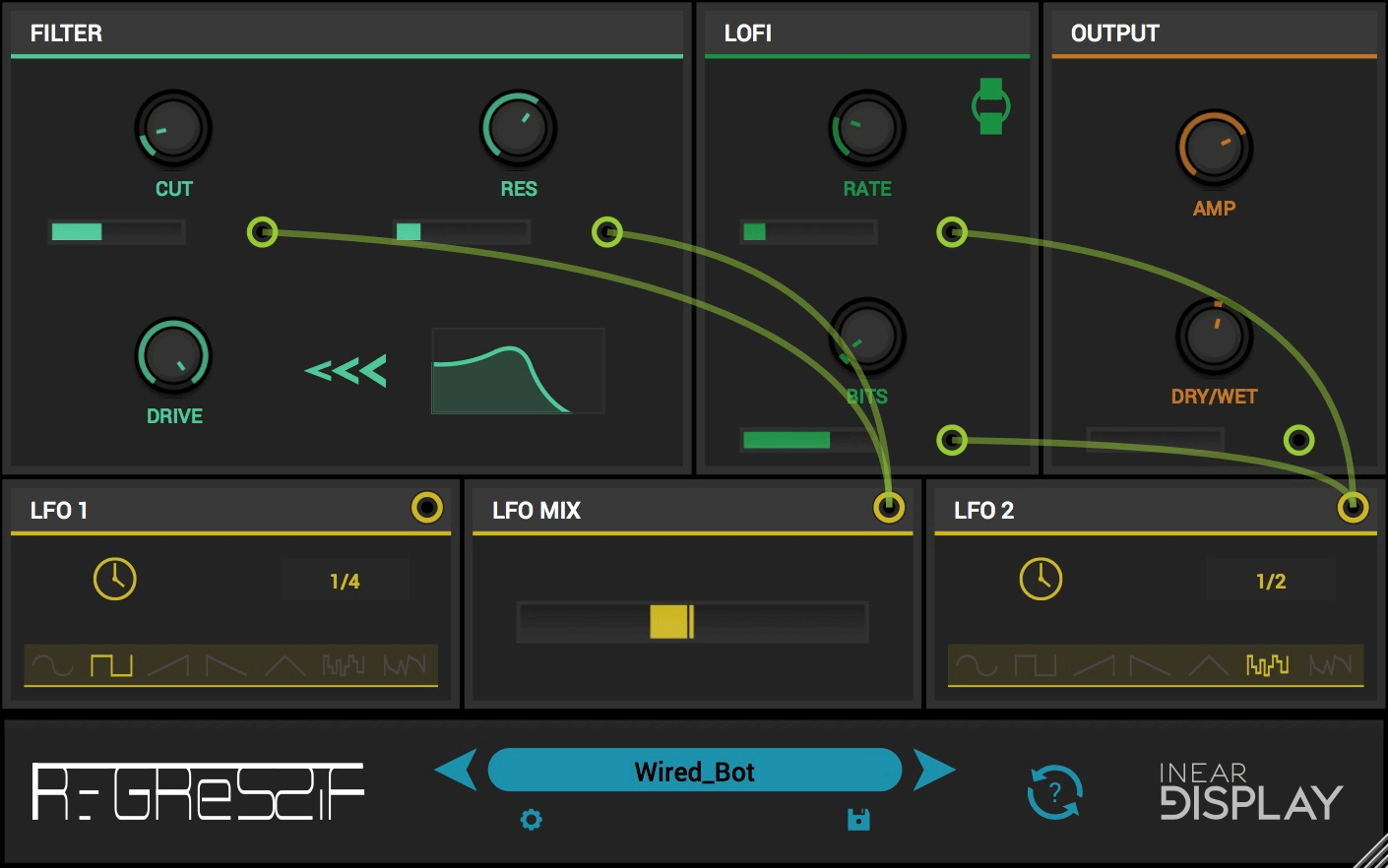Open the LFO 2 rate 1/2 selector

pos(1271,581)
